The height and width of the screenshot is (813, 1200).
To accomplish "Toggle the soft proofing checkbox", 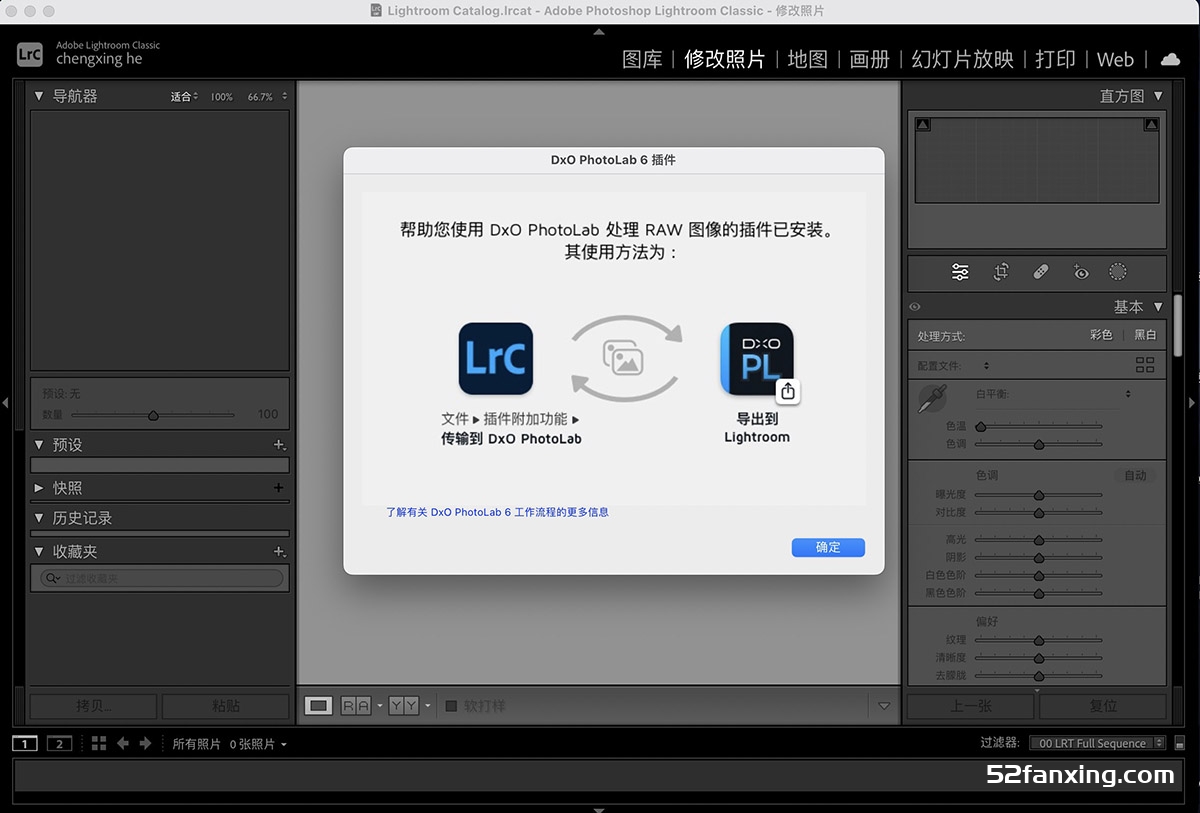I will [451, 706].
